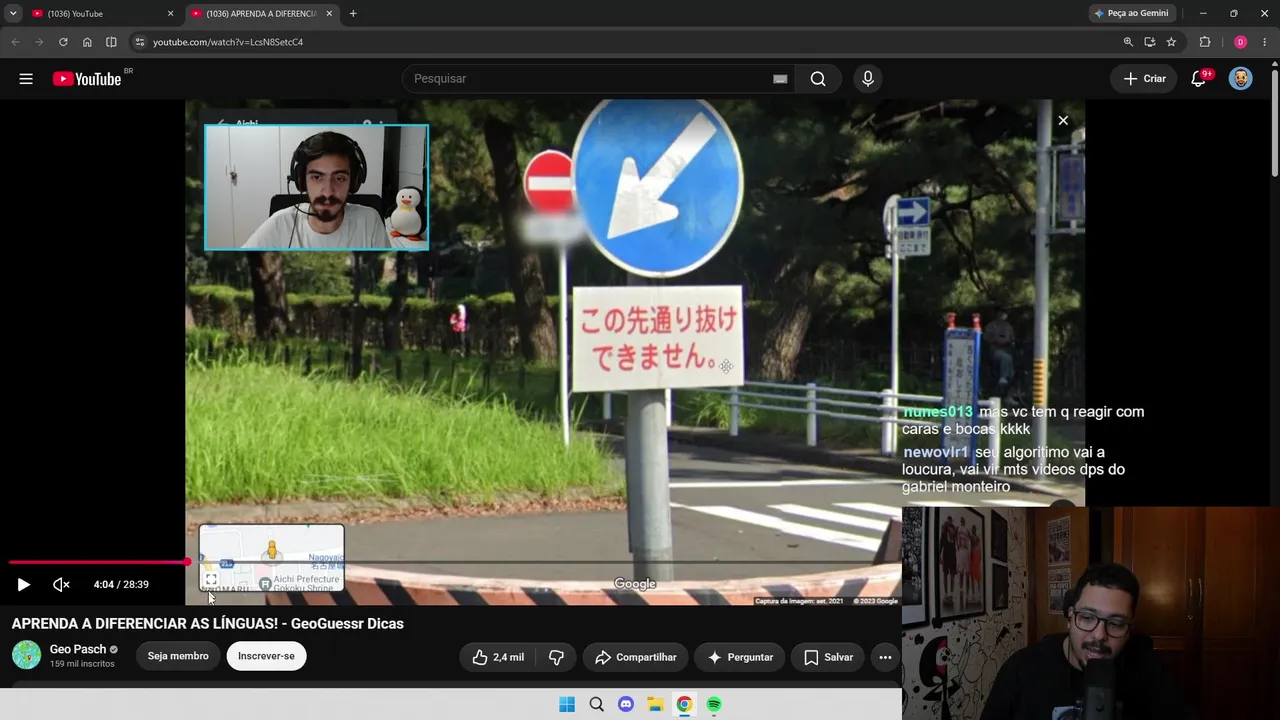Open the YouTube guide hamburger menu

tap(26, 79)
